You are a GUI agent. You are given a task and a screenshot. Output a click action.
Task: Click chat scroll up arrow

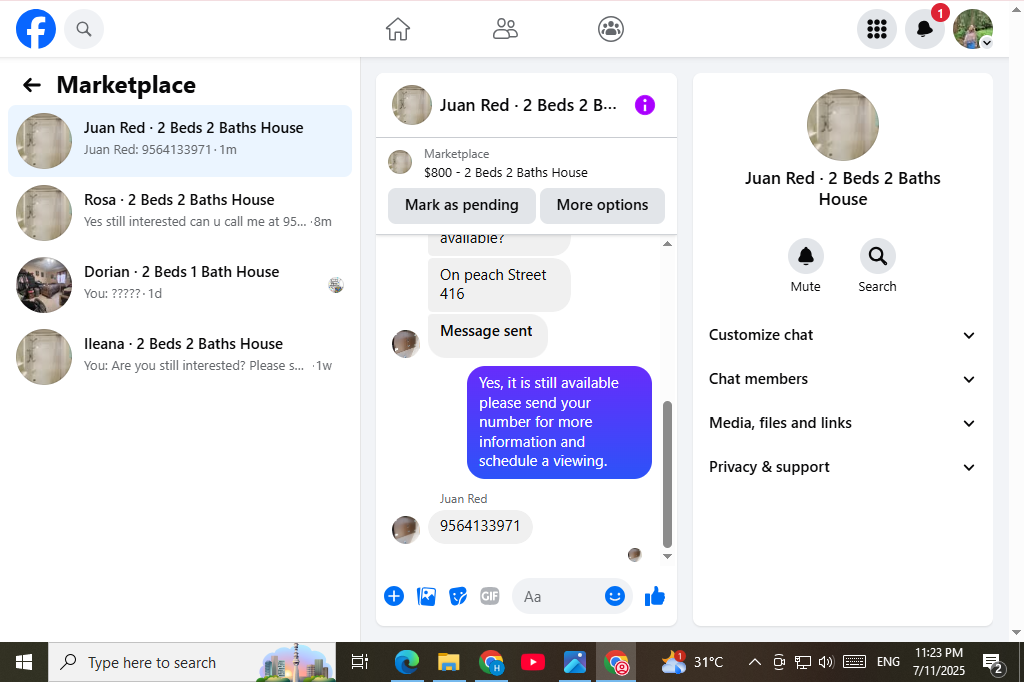(667, 244)
